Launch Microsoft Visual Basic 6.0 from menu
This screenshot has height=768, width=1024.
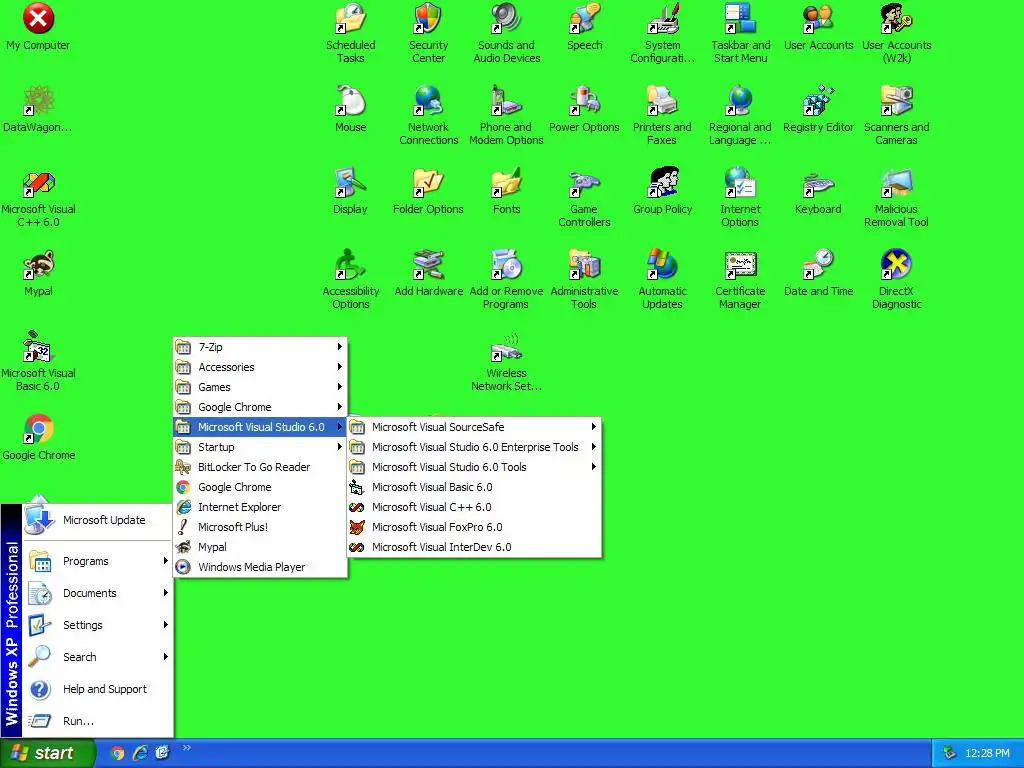tap(474, 487)
